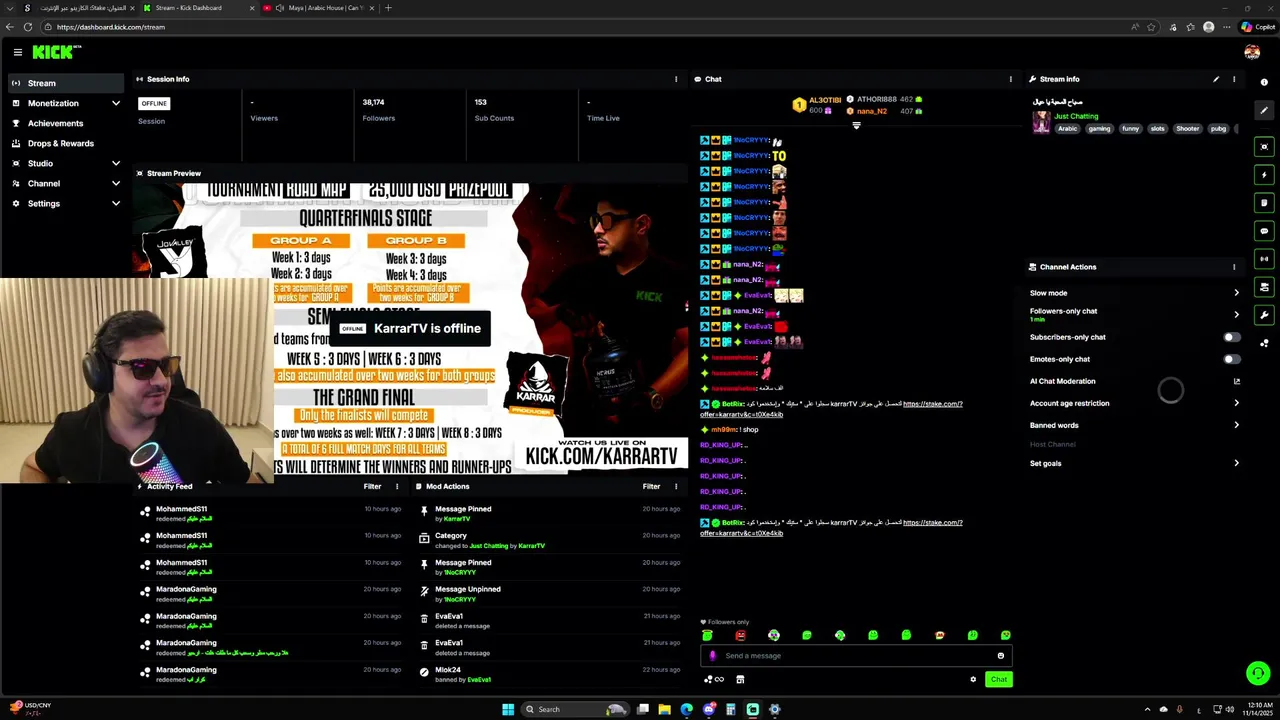
Task: Open chat settings gear beside Chat button
Action: [973, 680]
